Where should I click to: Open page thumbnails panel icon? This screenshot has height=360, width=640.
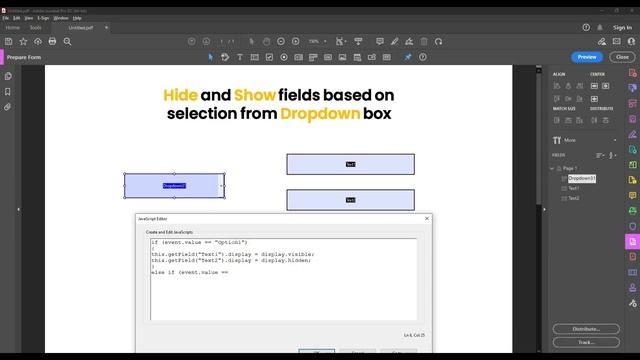pos(8,76)
